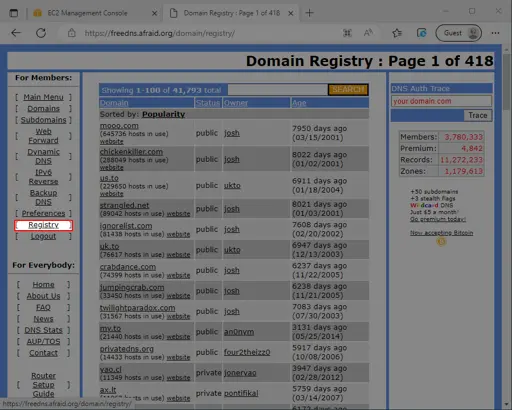The image size is (512, 410).
Task: Open ignorelist.com domain link
Action: [126, 226]
